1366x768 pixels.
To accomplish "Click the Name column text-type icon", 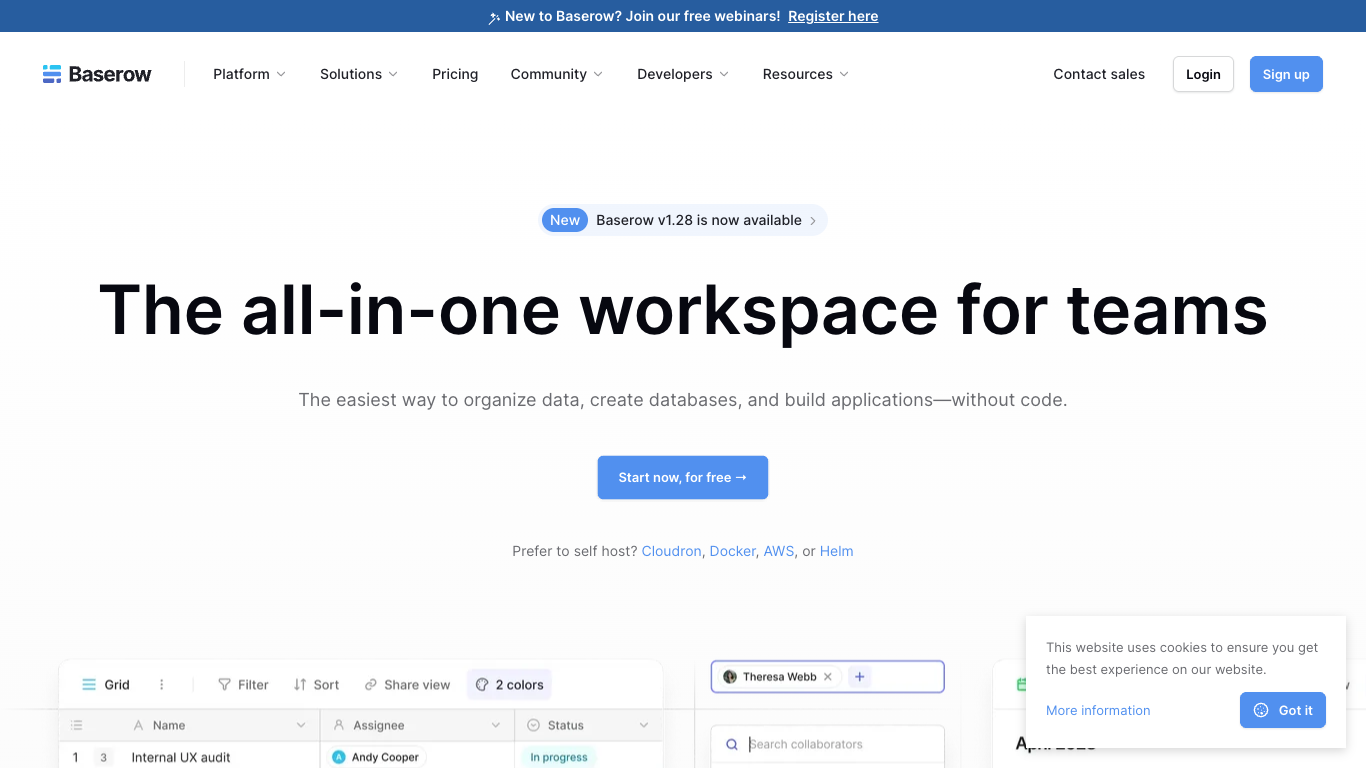I will (138, 725).
